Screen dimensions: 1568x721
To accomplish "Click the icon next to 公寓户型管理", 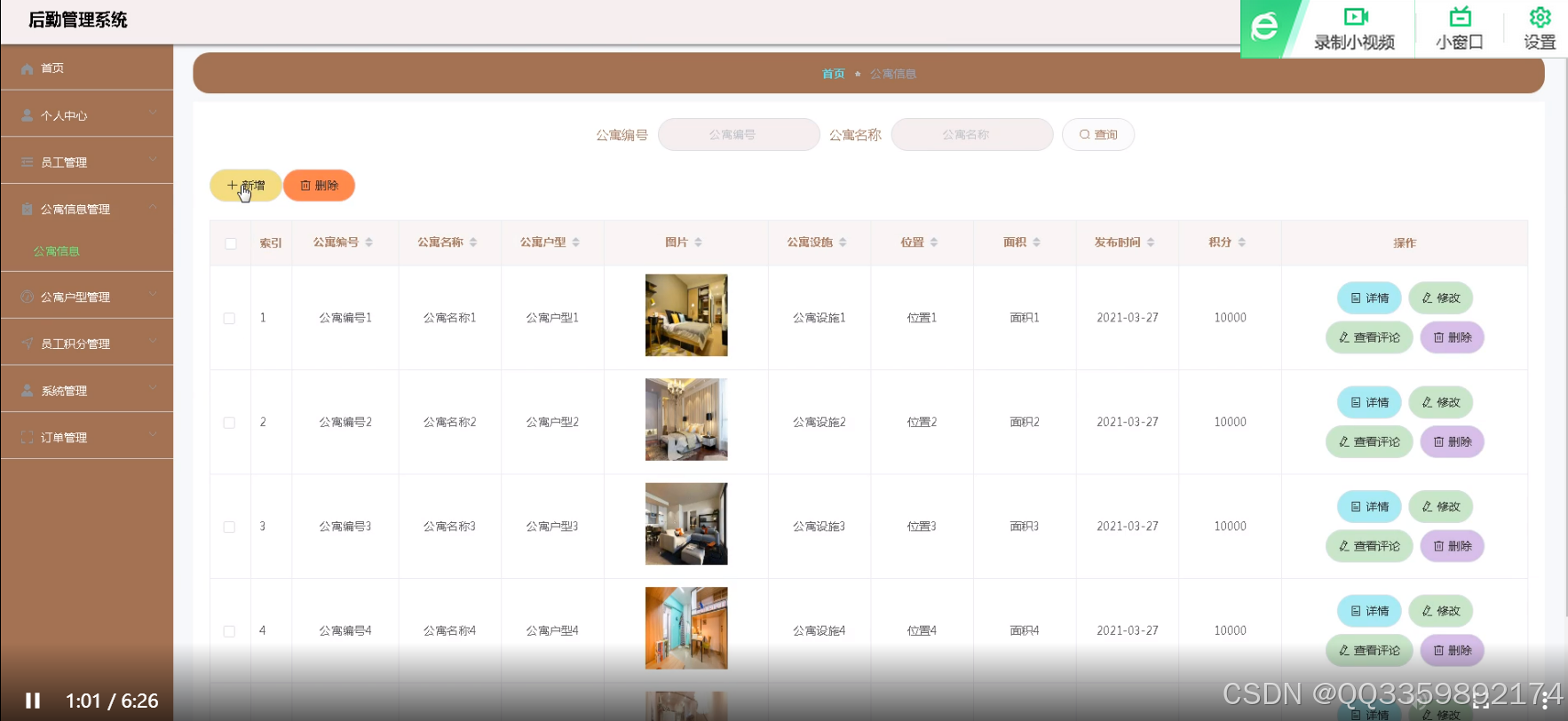I will point(27,297).
